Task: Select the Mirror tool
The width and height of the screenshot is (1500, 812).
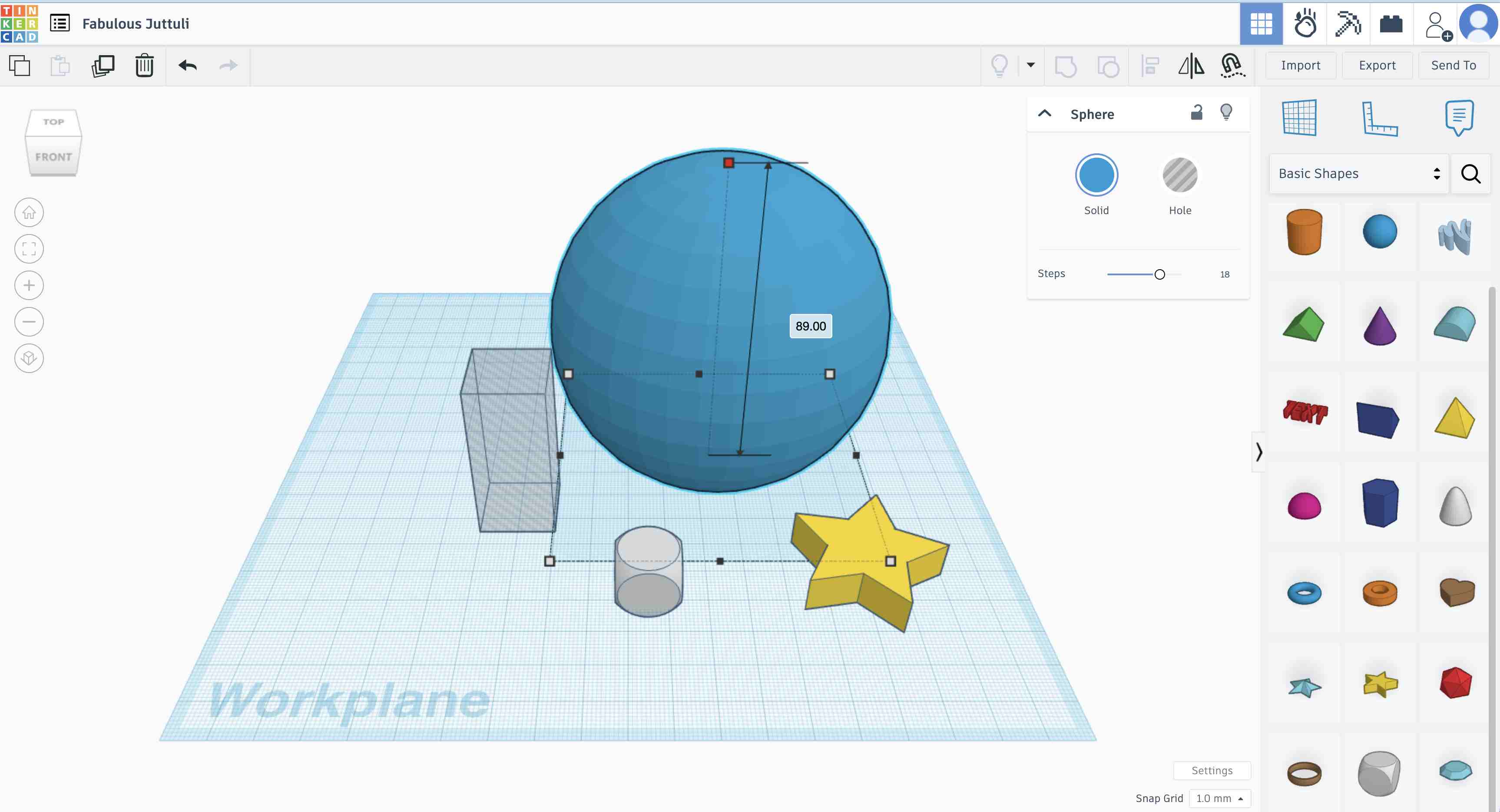Action: 1191,66
